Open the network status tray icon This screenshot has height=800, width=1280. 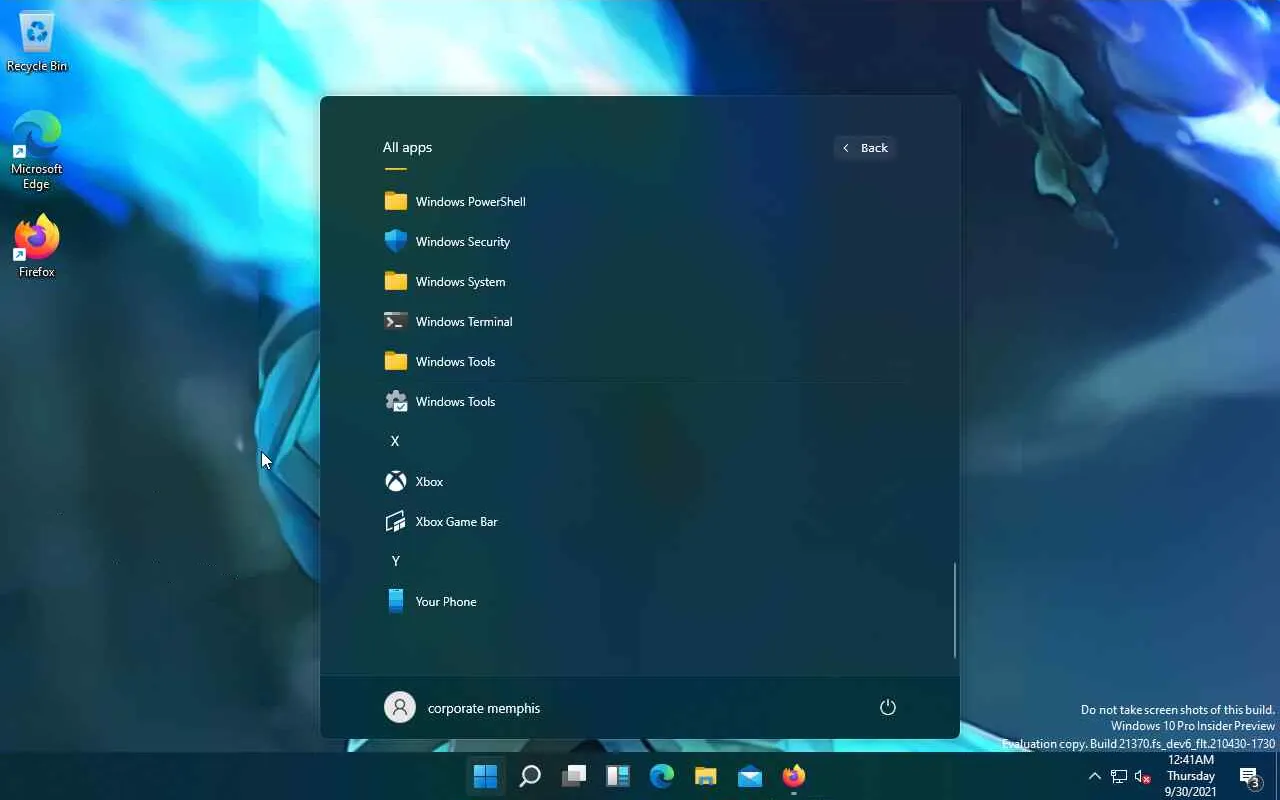[x=1119, y=776]
